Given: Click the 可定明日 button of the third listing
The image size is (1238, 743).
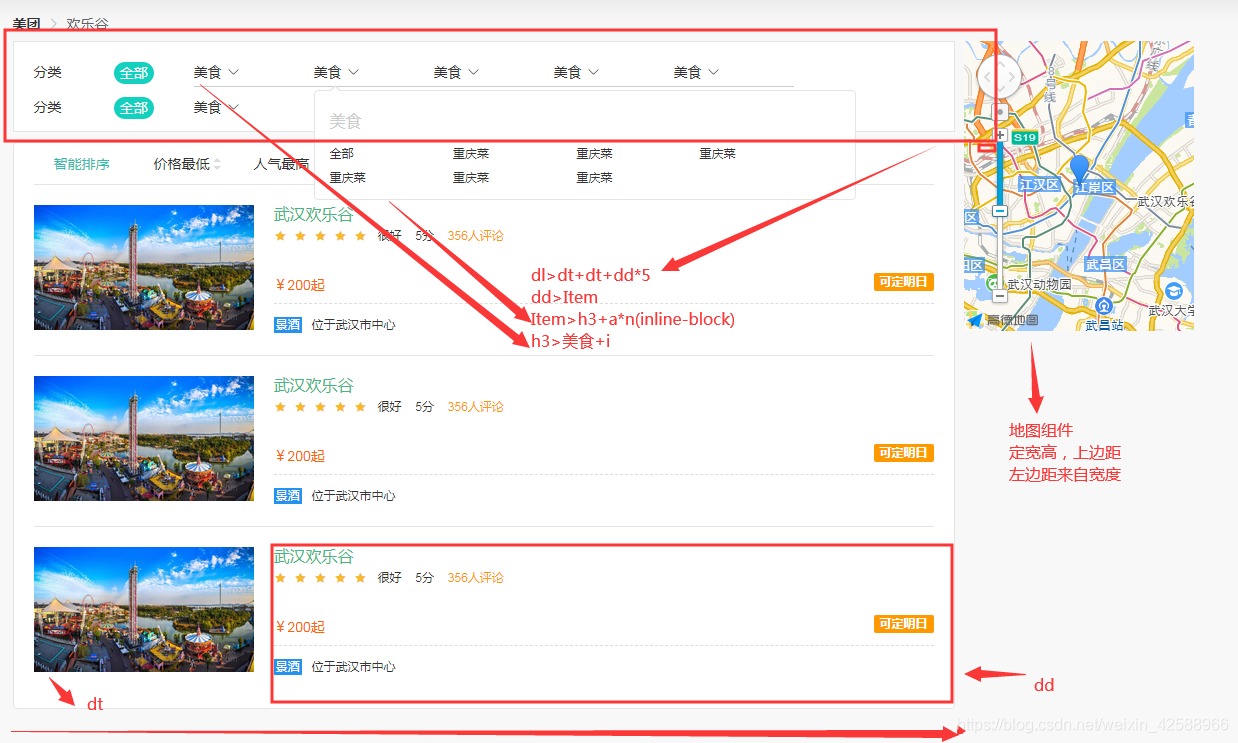Looking at the screenshot, I should pos(904,624).
